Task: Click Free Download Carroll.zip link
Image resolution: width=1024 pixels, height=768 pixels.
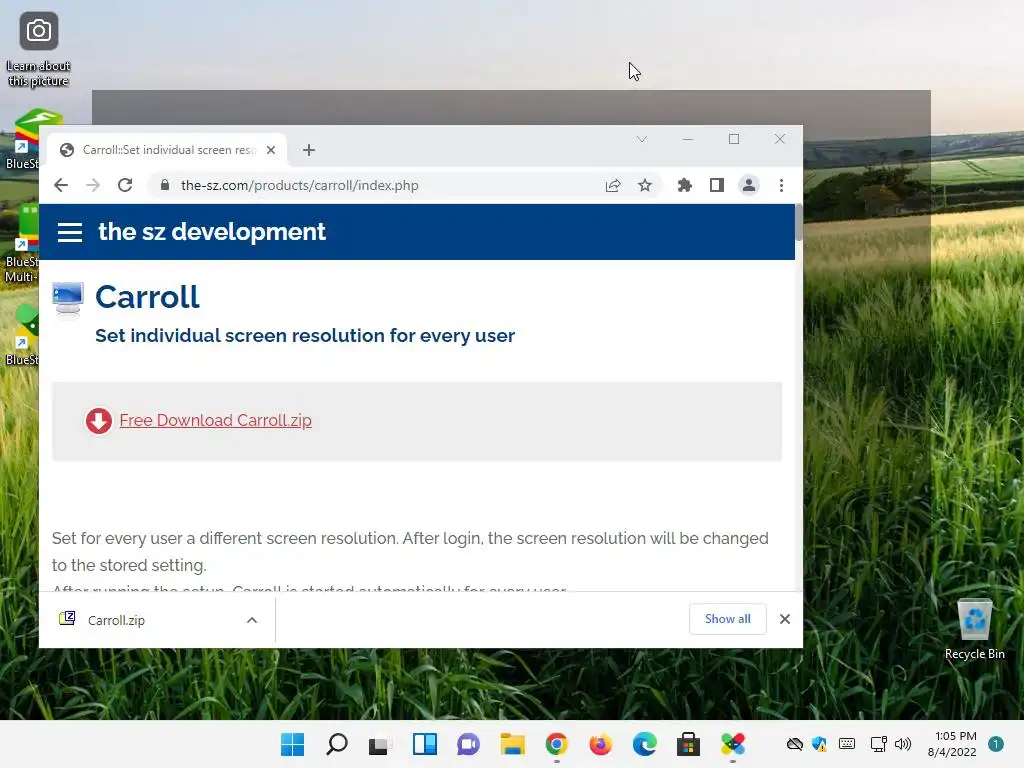Action: pos(216,421)
